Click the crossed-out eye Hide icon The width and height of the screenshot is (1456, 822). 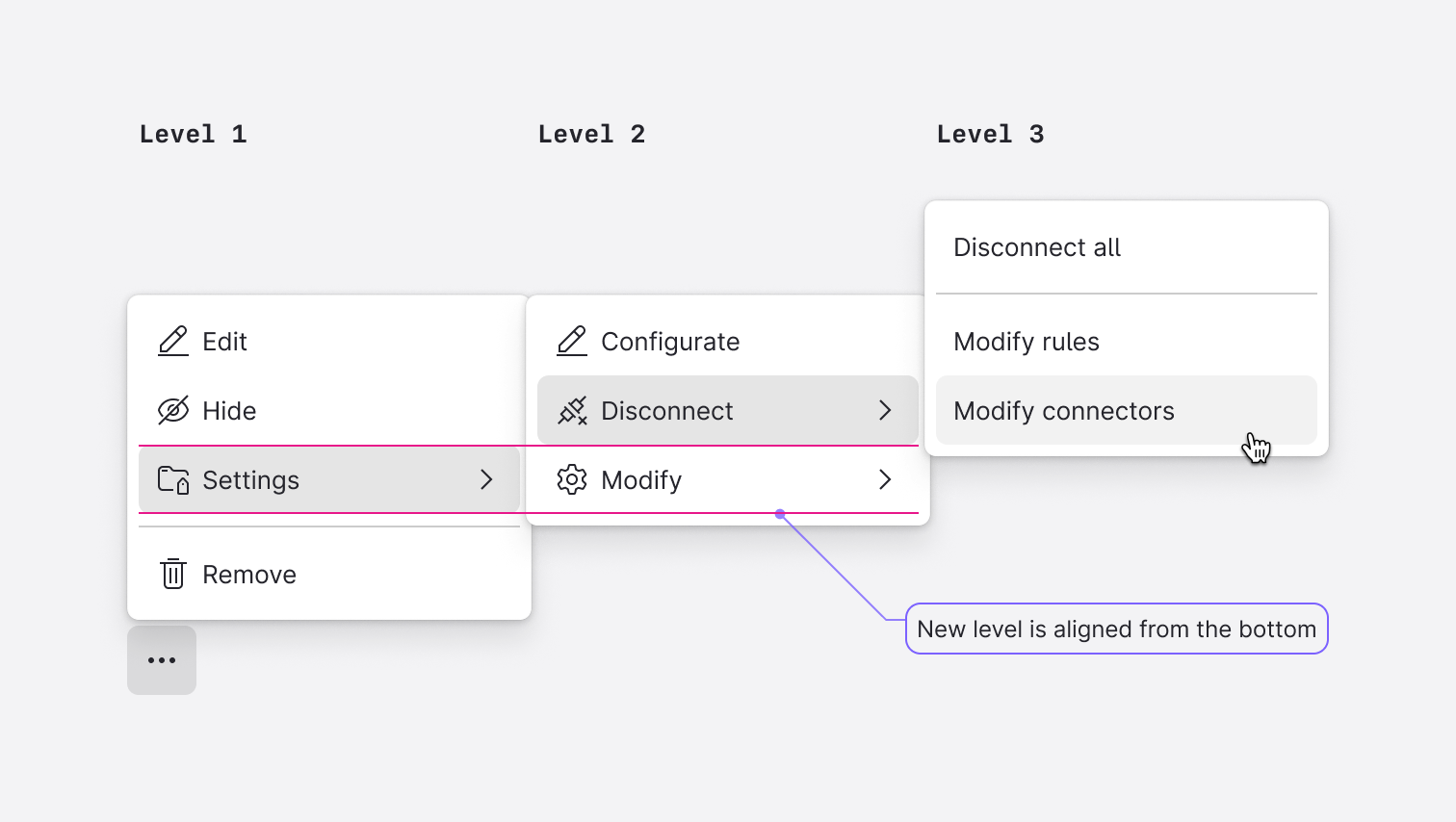click(173, 411)
